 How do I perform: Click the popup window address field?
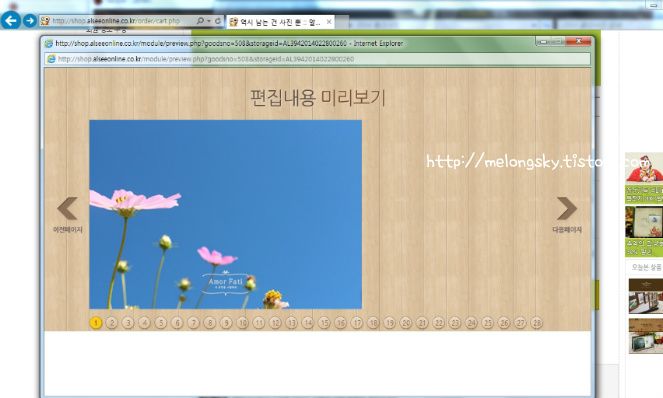[x=318, y=59]
